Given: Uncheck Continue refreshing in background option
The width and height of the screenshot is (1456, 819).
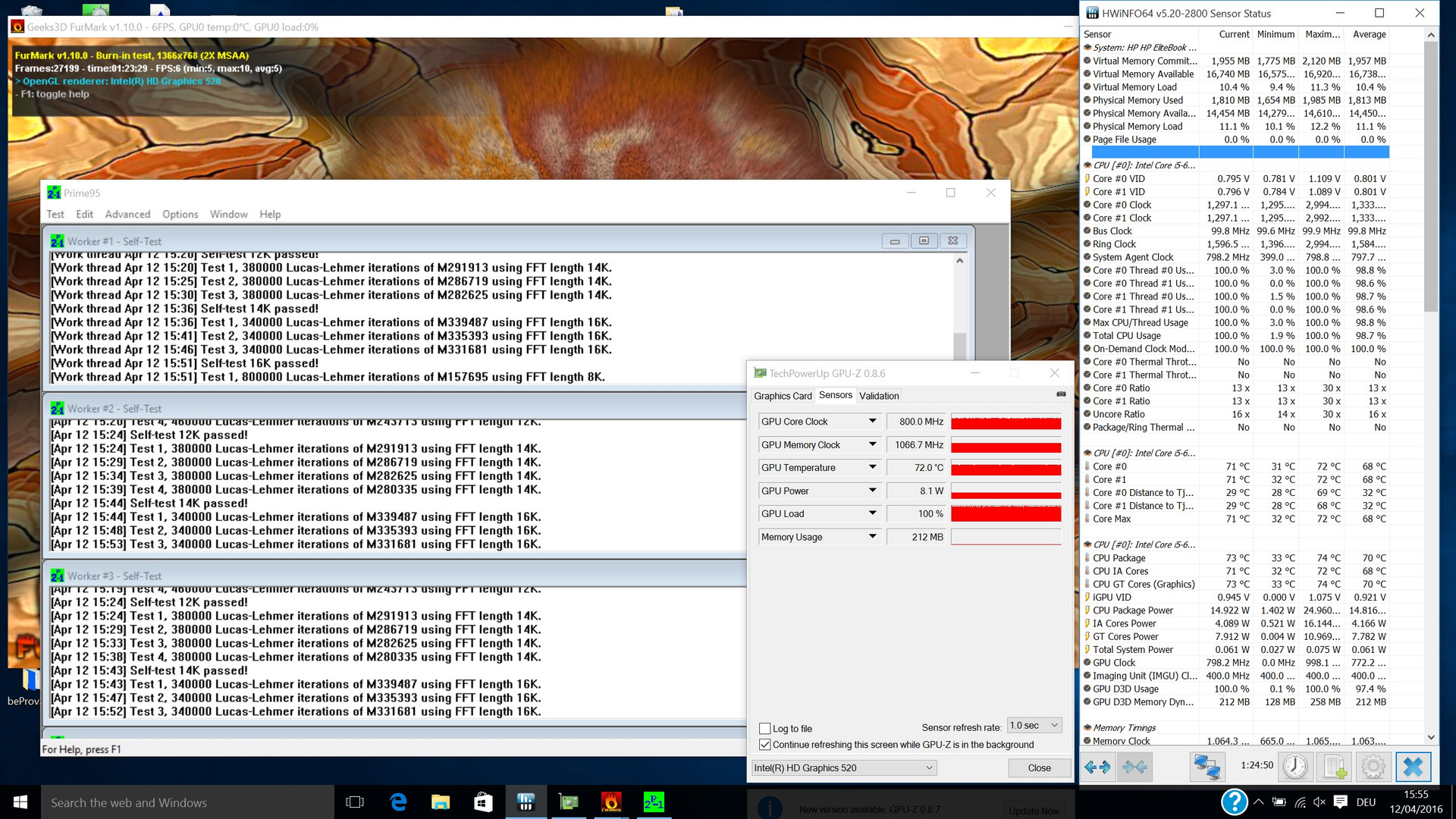Looking at the screenshot, I should [x=765, y=745].
